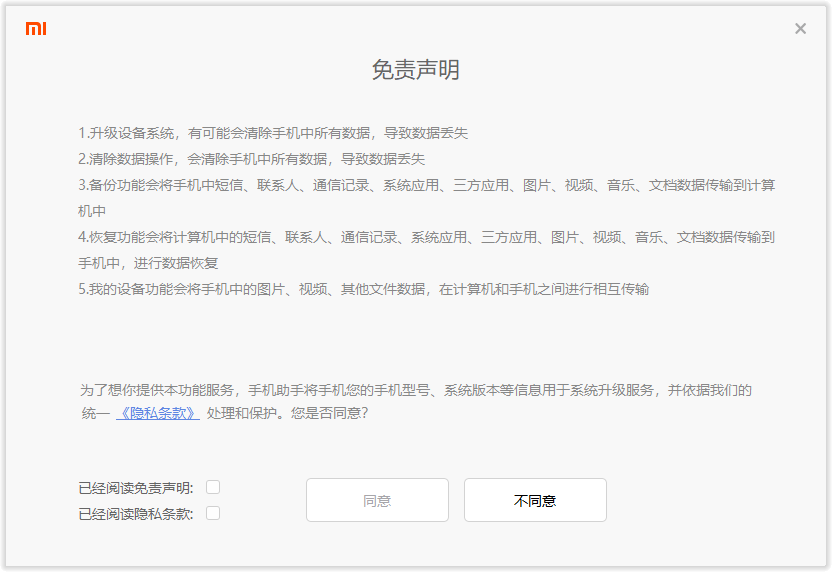This screenshot has width=832, height=572.
Task: Click the 已经阅读免责声明 label text
Action: click(x=136, y=488)
